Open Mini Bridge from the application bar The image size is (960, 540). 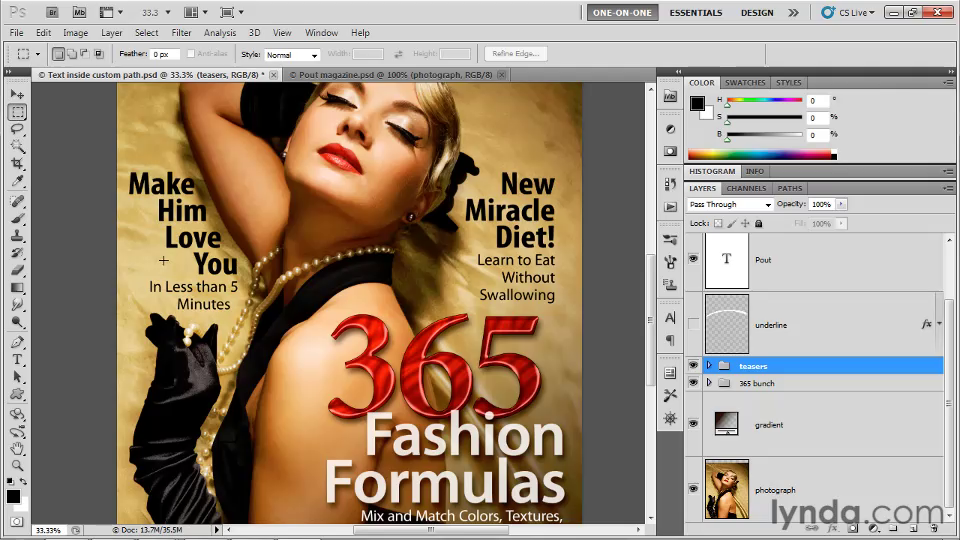pyautogui.click(x=80, y=13)
